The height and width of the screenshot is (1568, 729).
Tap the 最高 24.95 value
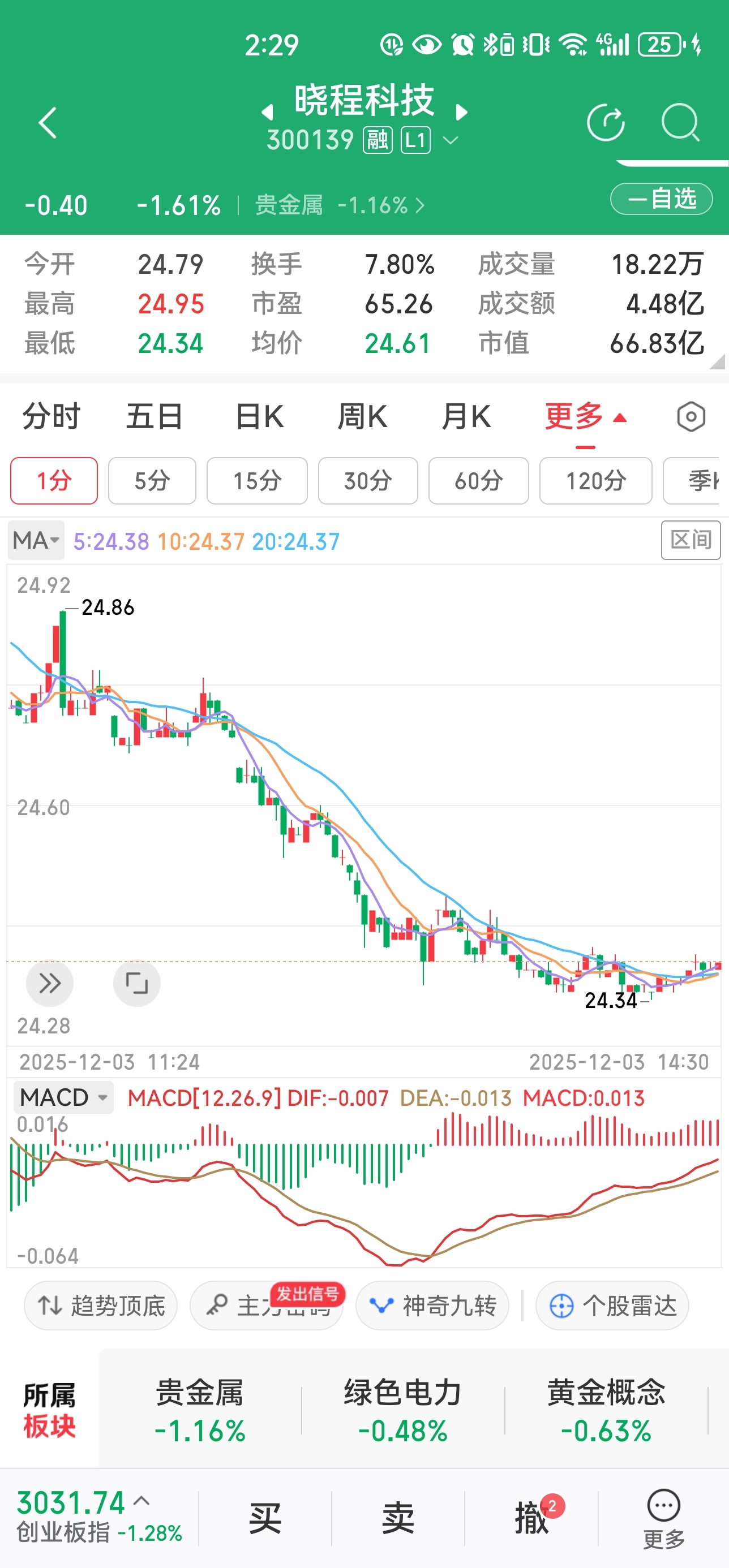[170, 304]
